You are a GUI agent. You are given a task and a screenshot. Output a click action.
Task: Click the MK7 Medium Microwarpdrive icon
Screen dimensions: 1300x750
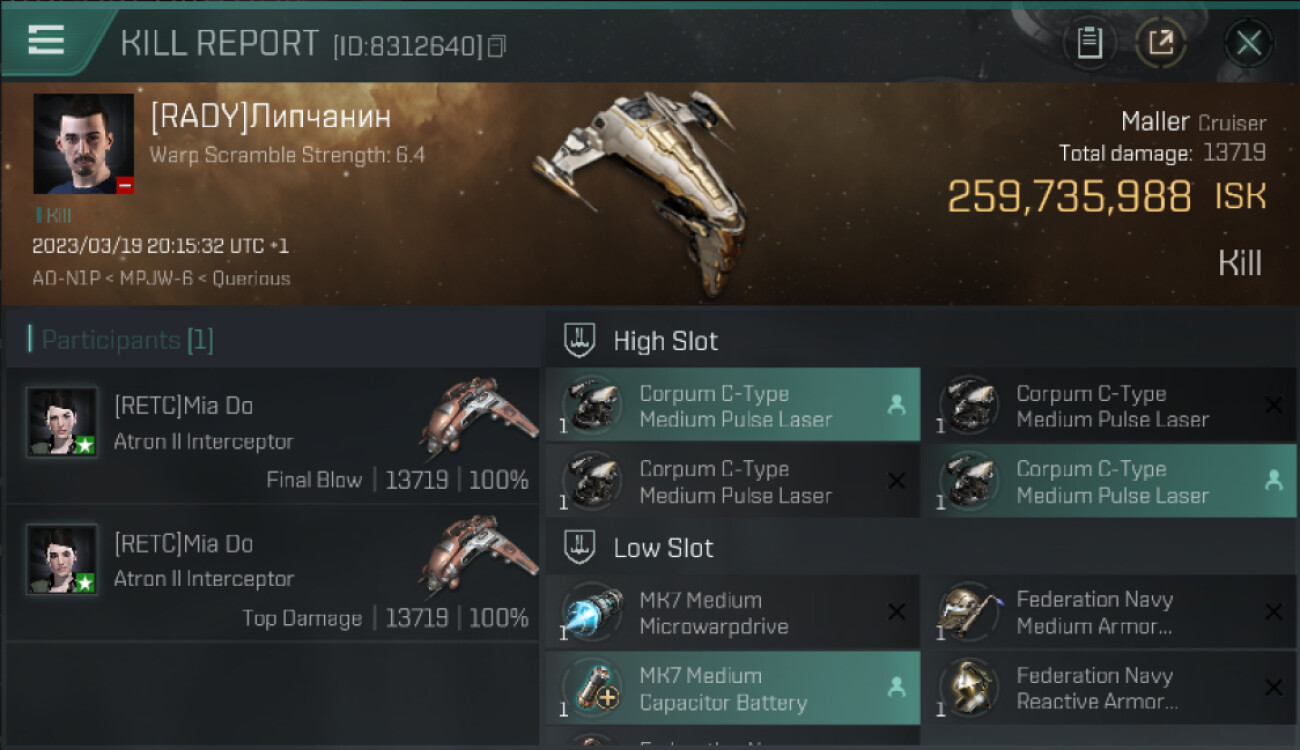click(x=592, y=612)
